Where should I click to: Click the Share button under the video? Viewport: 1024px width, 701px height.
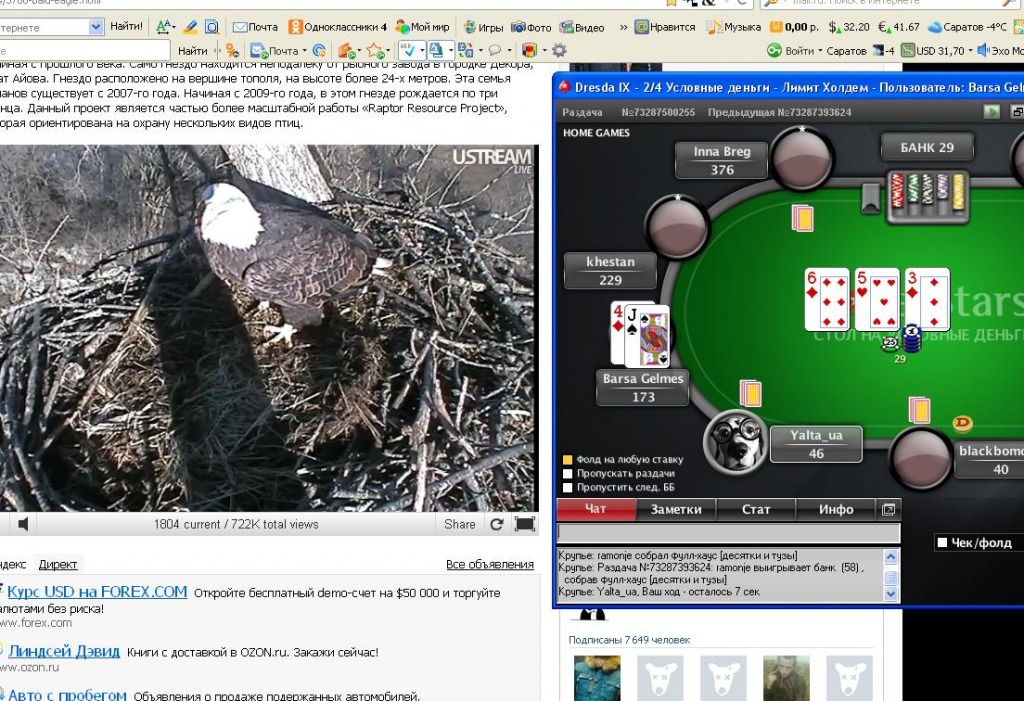pyautogui.click(x=460, y=523)
